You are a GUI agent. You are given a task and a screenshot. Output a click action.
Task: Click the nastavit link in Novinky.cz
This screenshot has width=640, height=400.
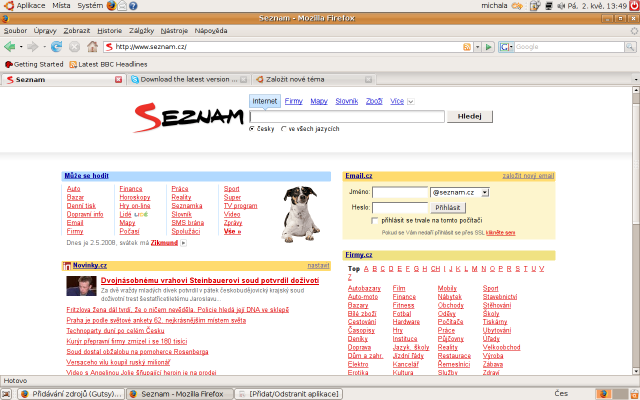(x=318, y=266)
